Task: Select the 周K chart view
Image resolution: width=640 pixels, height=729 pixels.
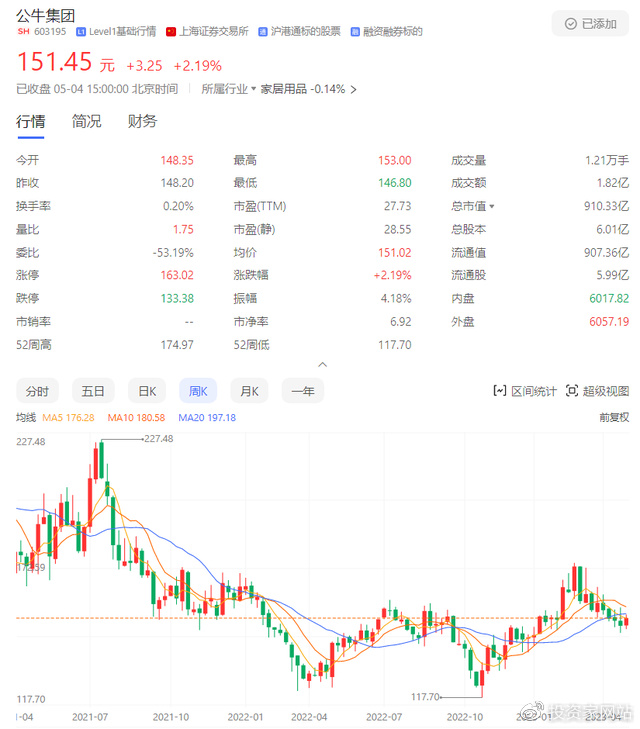Action: coord(198,391)
